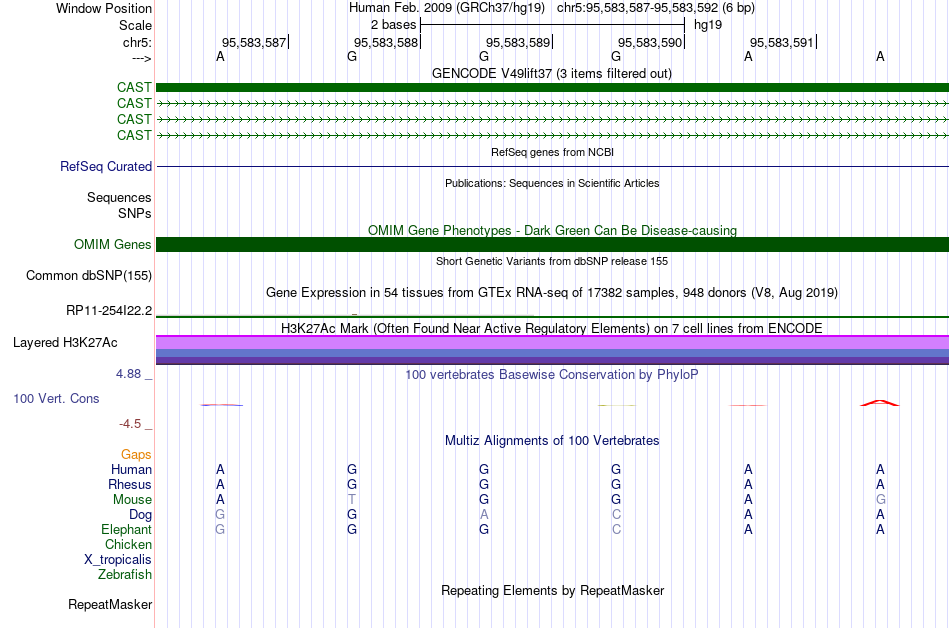This screenshot has height=628, width=950.
Task: Click the "Common dbSNP(155)" track label
Action: coord(89,276)
